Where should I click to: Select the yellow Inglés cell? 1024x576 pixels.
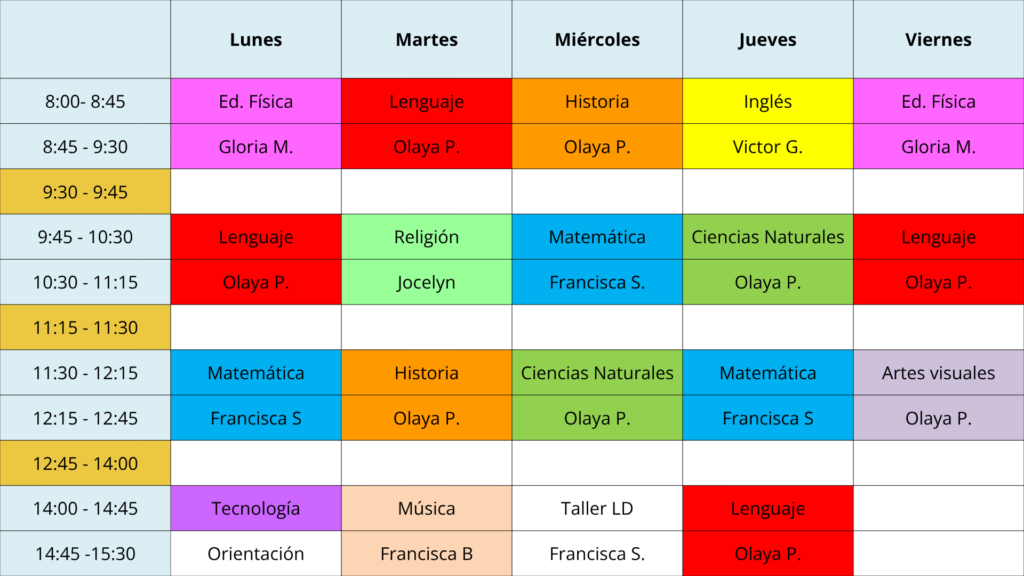tap(768, 101)
